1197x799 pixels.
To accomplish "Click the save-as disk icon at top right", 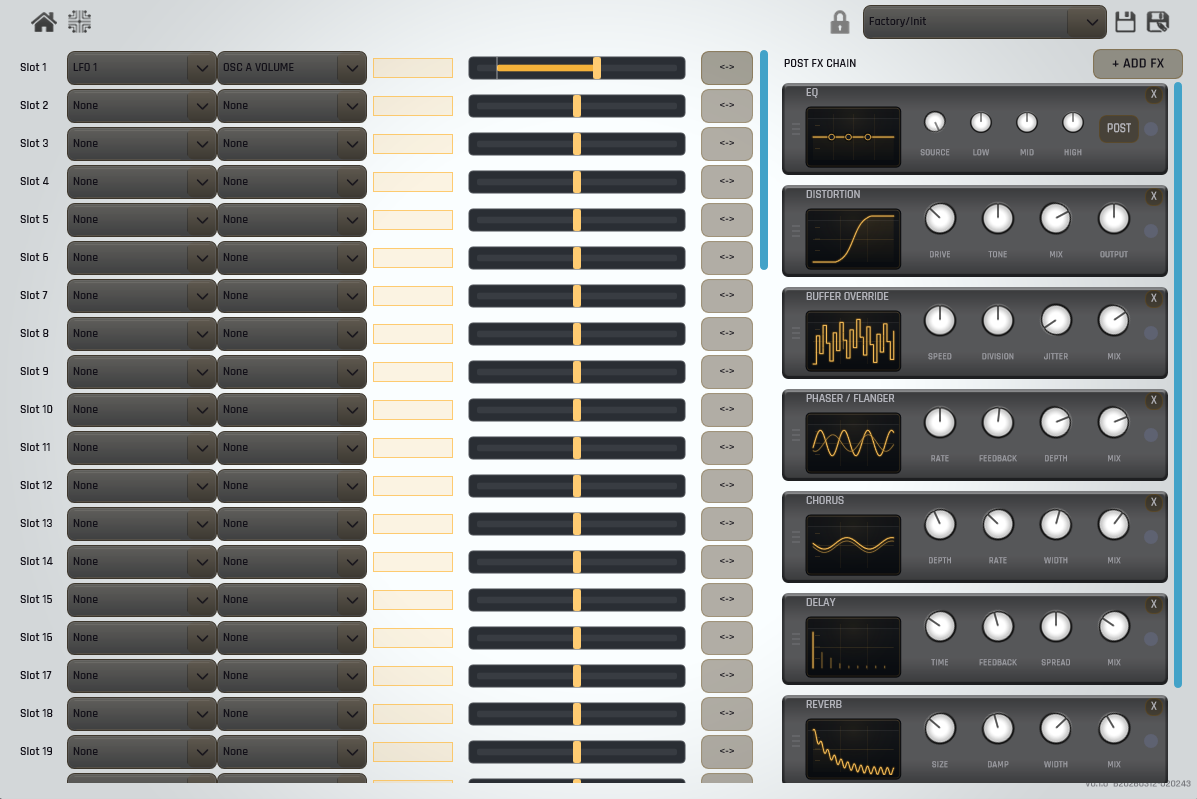I will pos(1158,21).
